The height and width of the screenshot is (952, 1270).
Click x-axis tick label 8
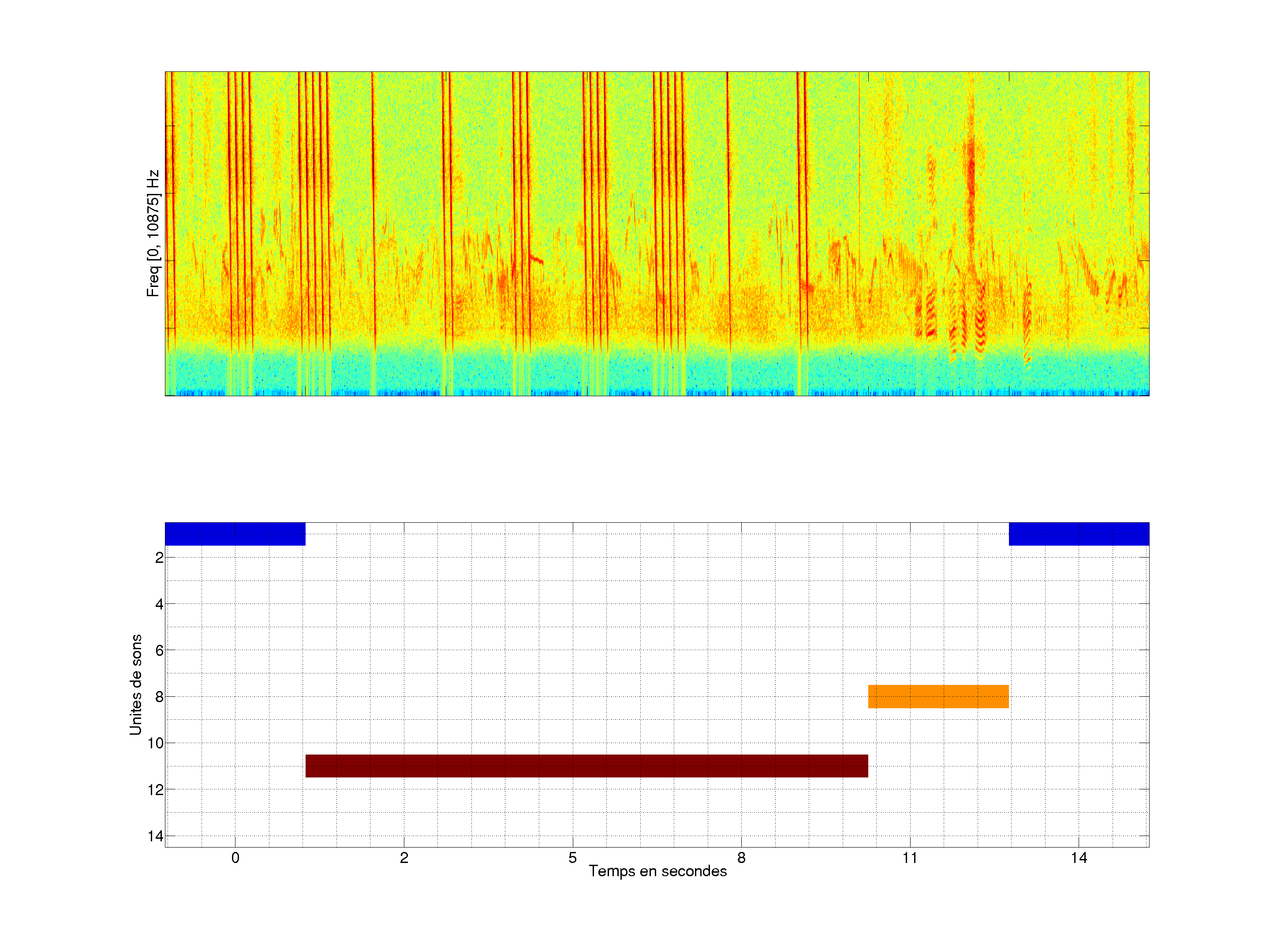point(741,858)
